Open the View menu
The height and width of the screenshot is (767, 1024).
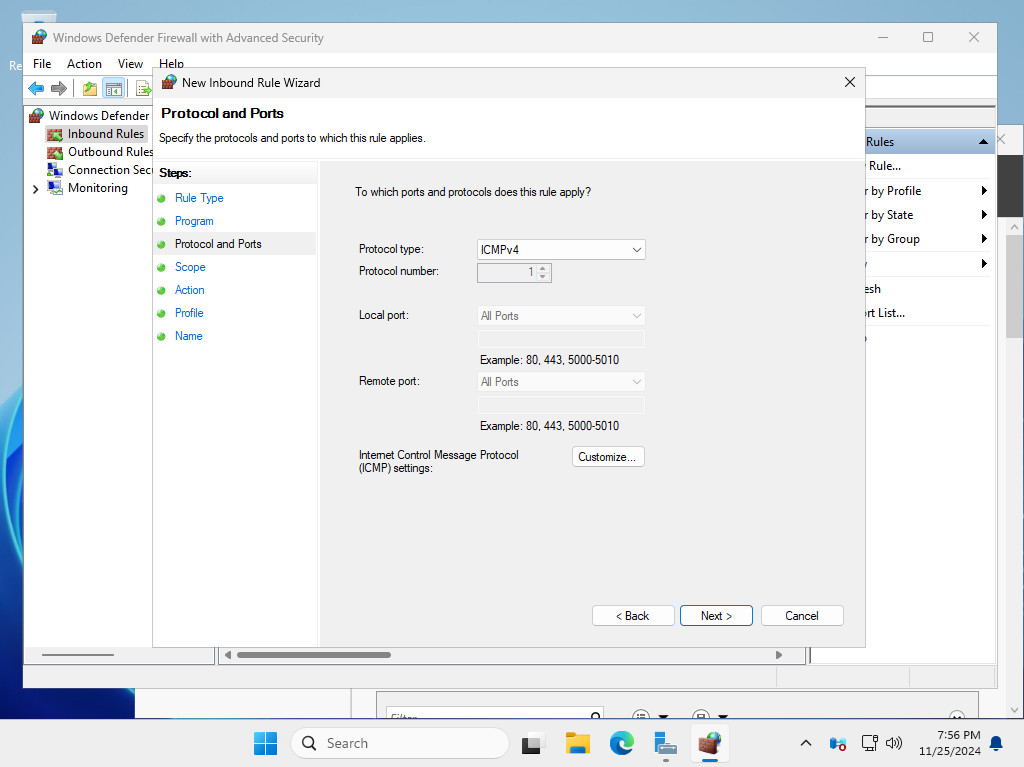pos(130,63)
